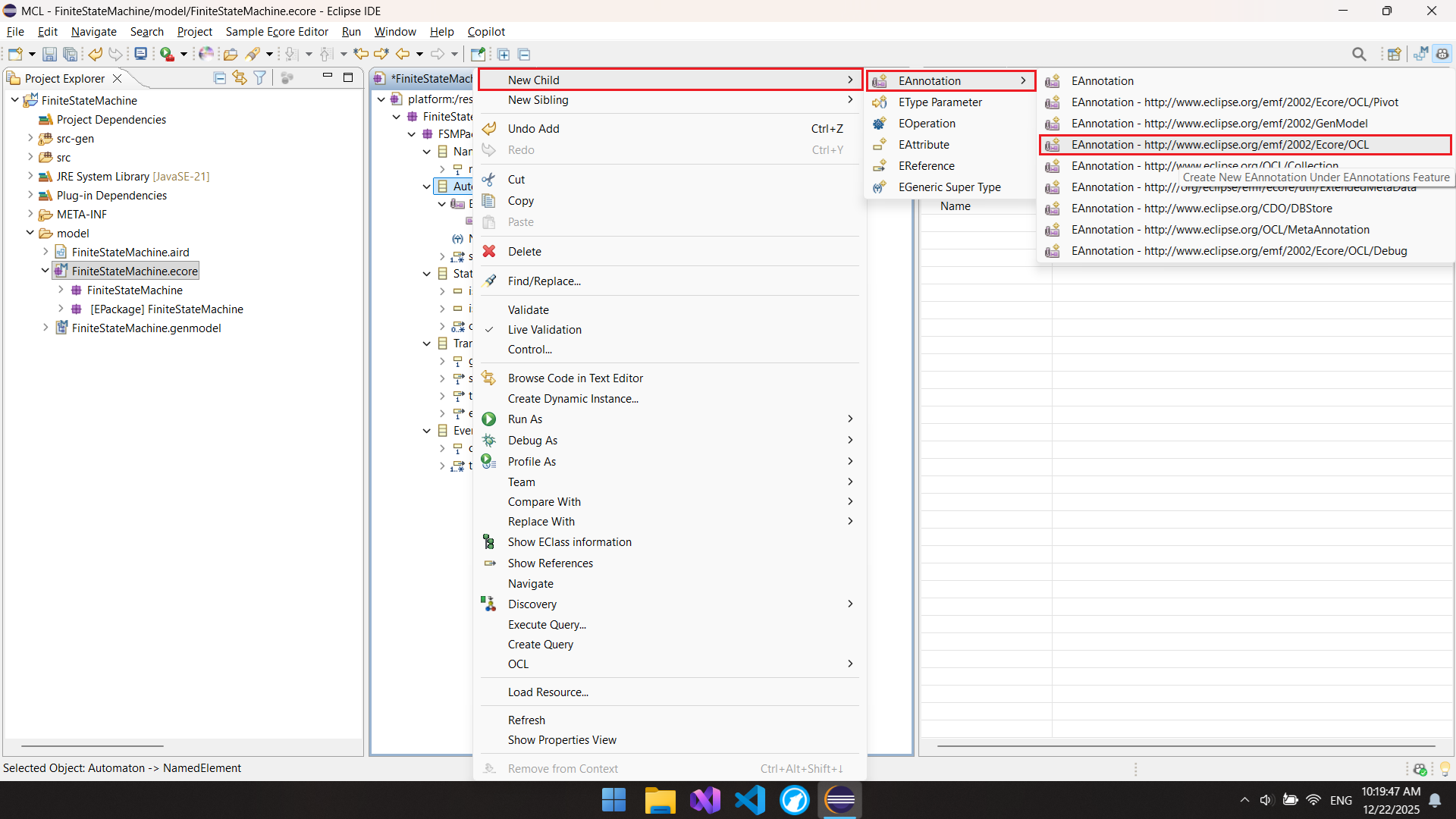Click the Collapse All icon in Project Explorer
Image resolution: width=1456 pixels, height=819 pixels.
[220, 78]
